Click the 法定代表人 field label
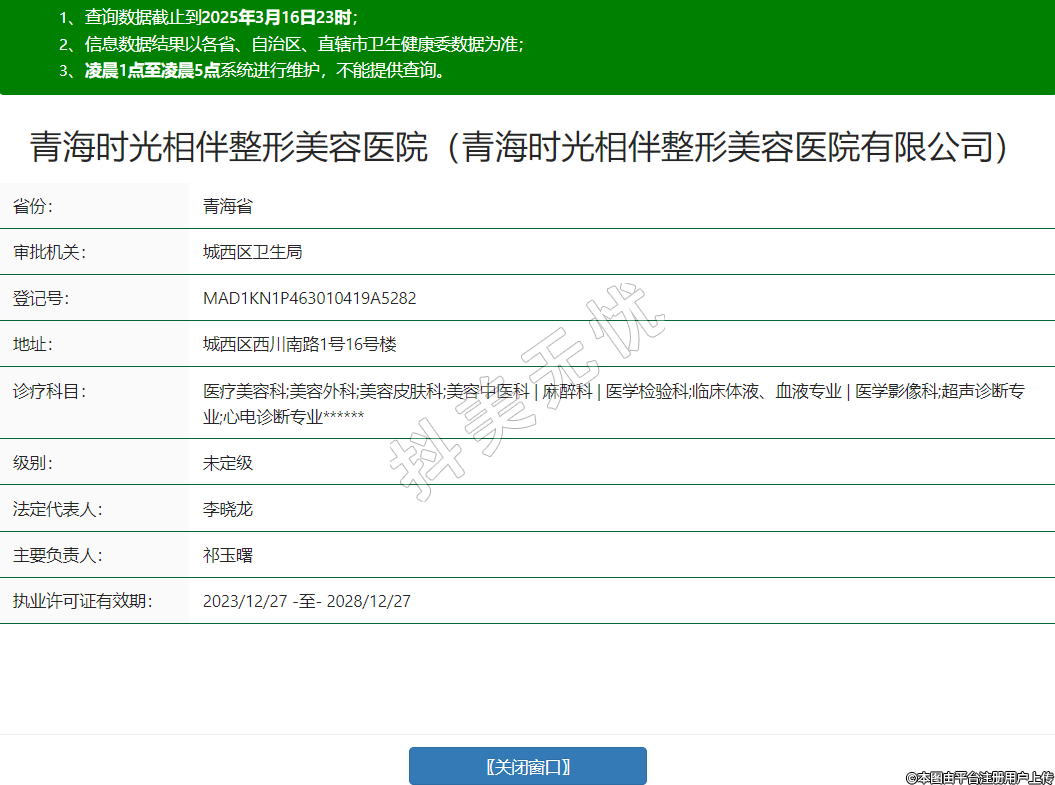This screenshot has width=1055, height=785. 57,509
